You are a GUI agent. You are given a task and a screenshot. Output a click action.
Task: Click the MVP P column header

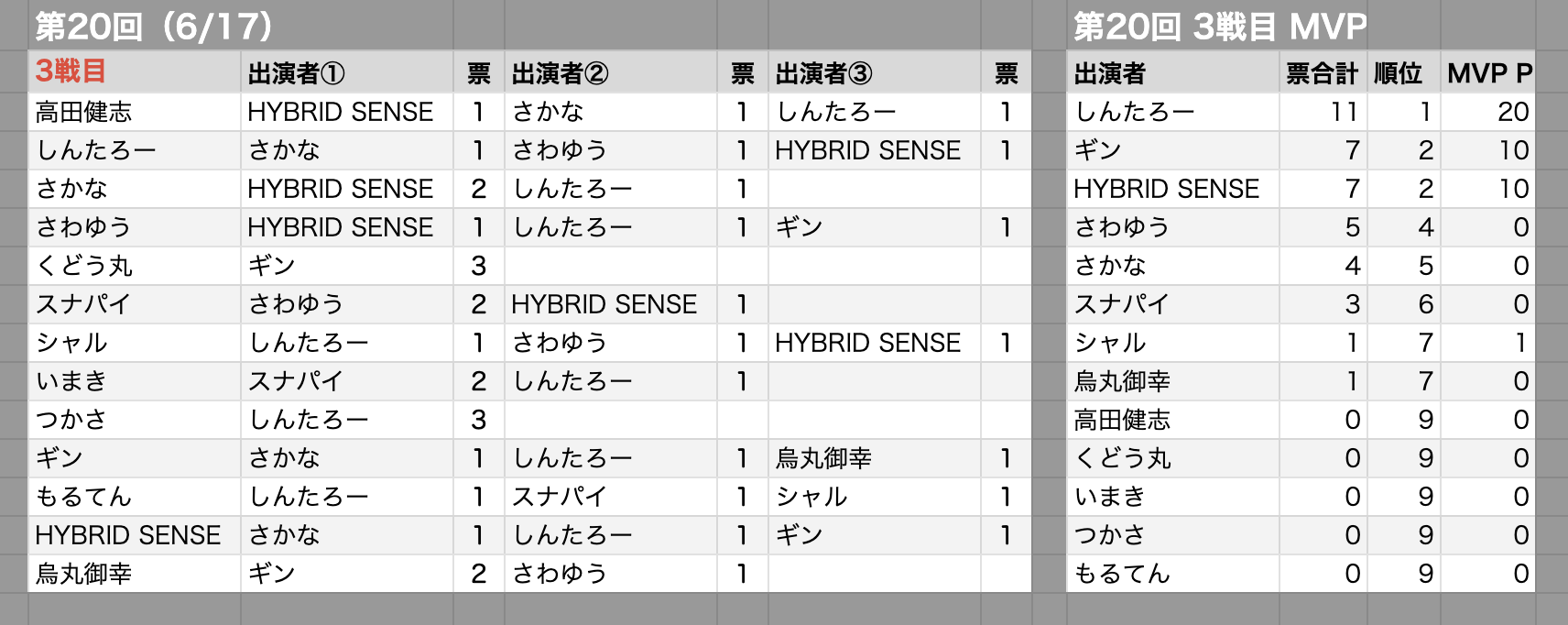(1488, 72)
